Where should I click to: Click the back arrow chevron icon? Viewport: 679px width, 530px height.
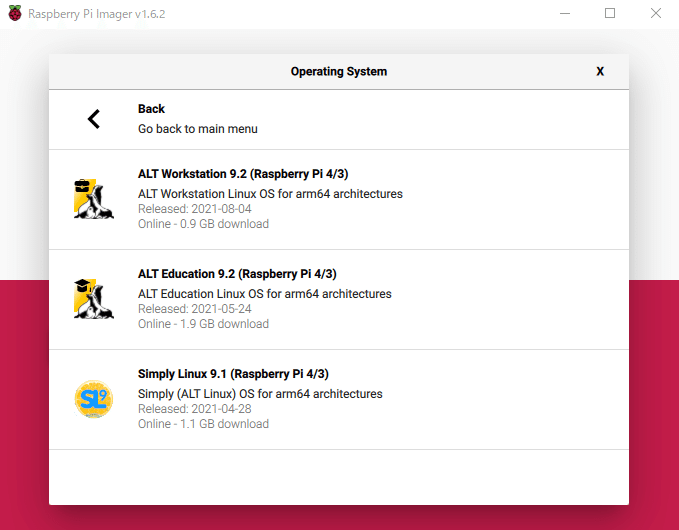[94, 119]
